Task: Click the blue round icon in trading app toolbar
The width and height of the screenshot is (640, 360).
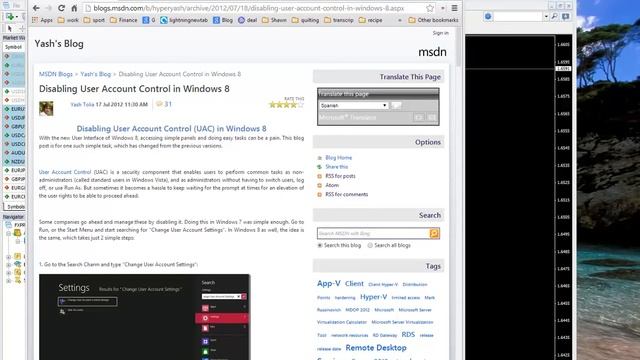Action: [488, 16]
